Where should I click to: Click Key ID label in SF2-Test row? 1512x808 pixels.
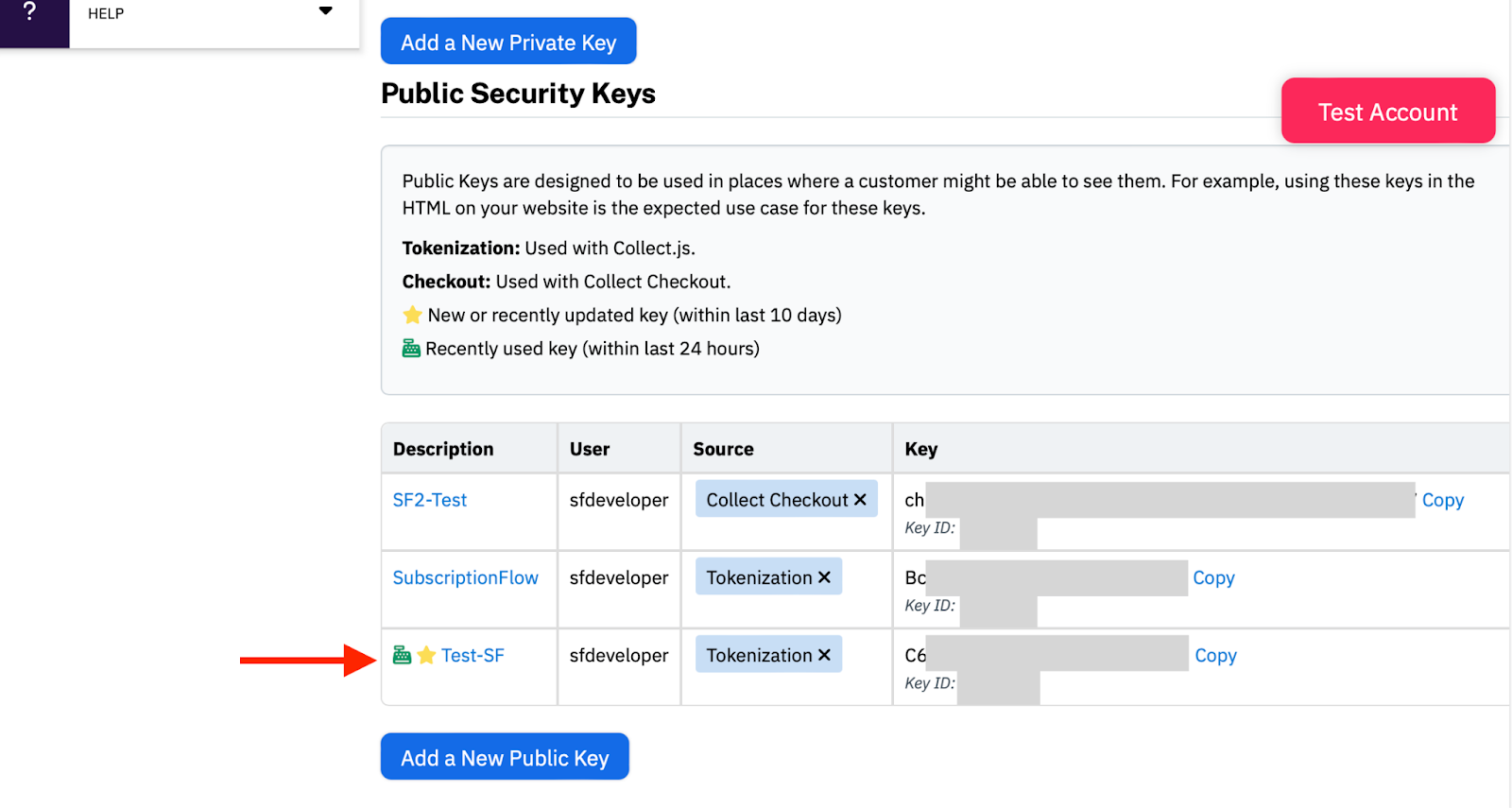point(930,528)
